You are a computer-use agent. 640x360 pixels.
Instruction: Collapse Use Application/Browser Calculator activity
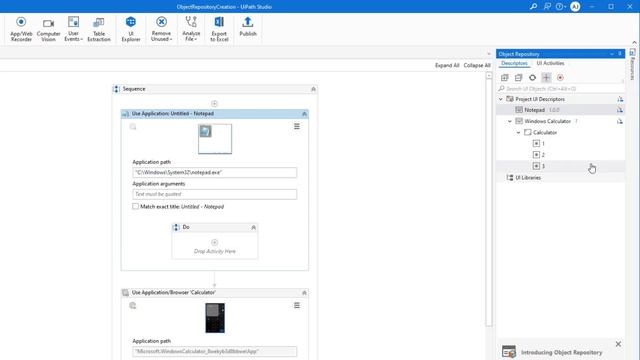coord(304,293)
